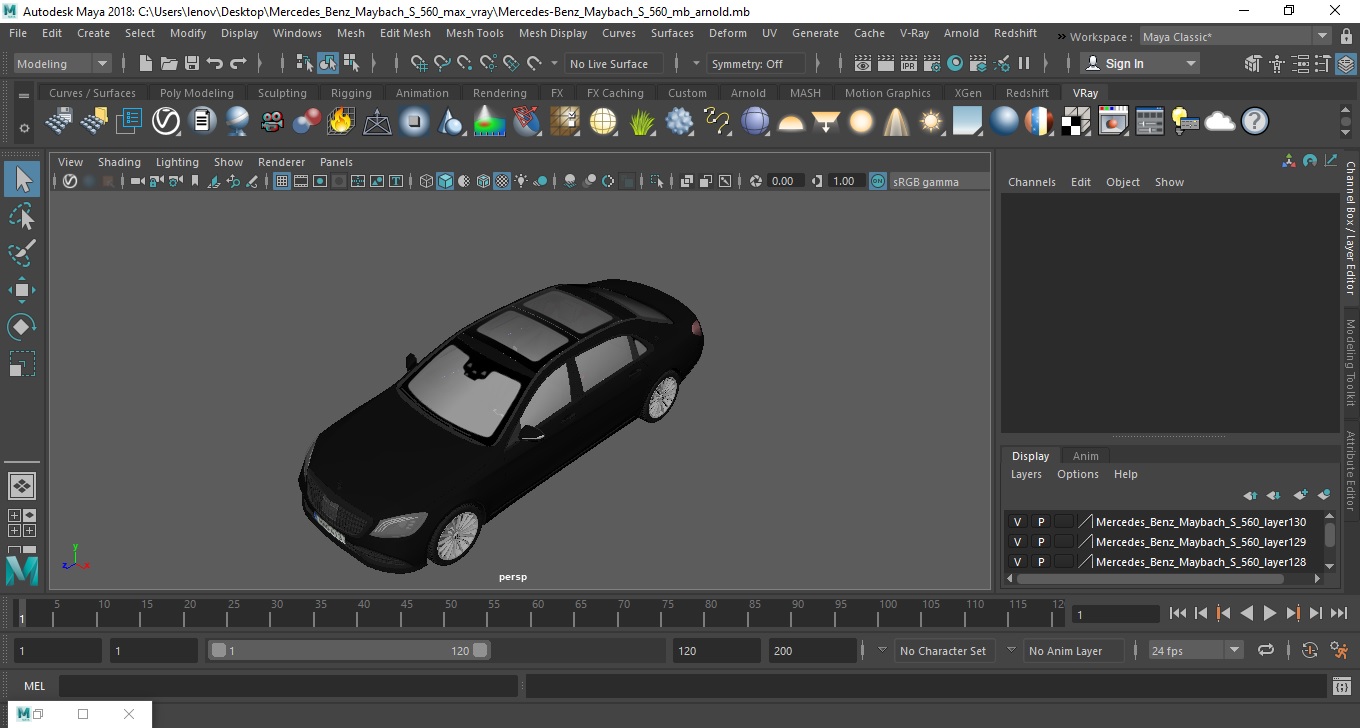Open the 24 fps frame rate dropdown
The image size is (1360, 728).
(x=1195, y=650)
